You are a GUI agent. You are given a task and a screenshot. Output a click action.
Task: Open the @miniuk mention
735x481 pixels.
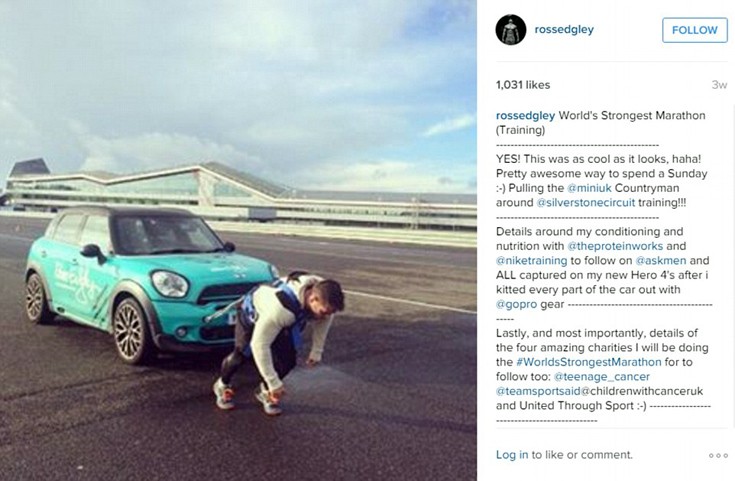pyautogui.click(x=589, y=188)
